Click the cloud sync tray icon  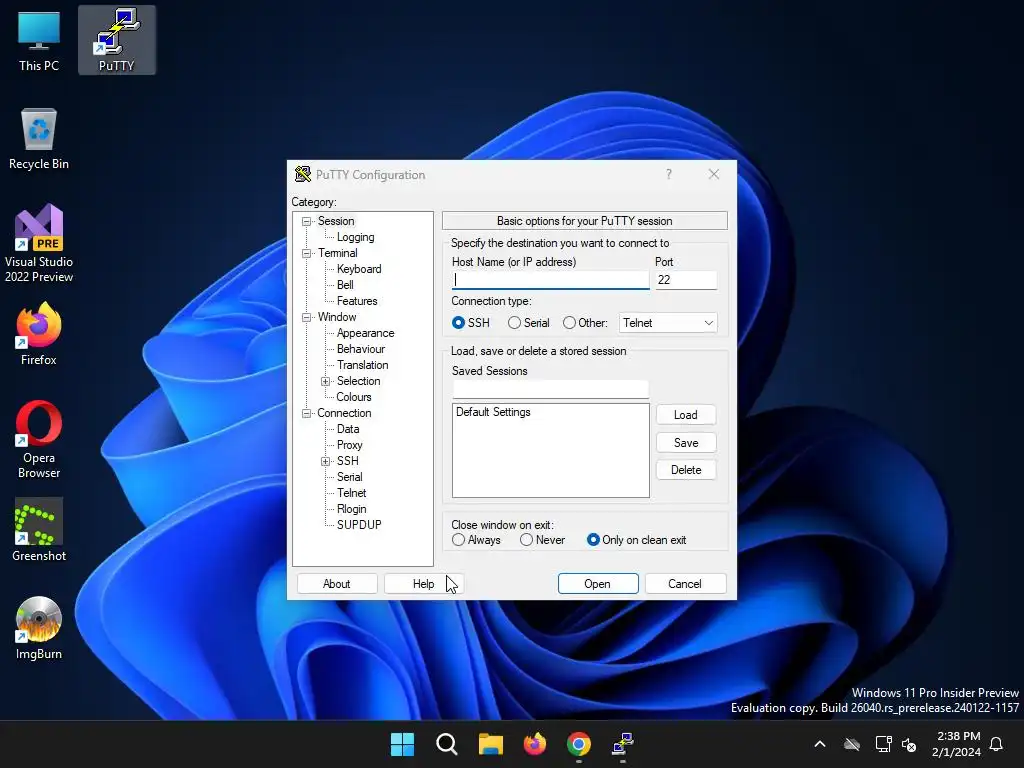(x=852, y=744)
